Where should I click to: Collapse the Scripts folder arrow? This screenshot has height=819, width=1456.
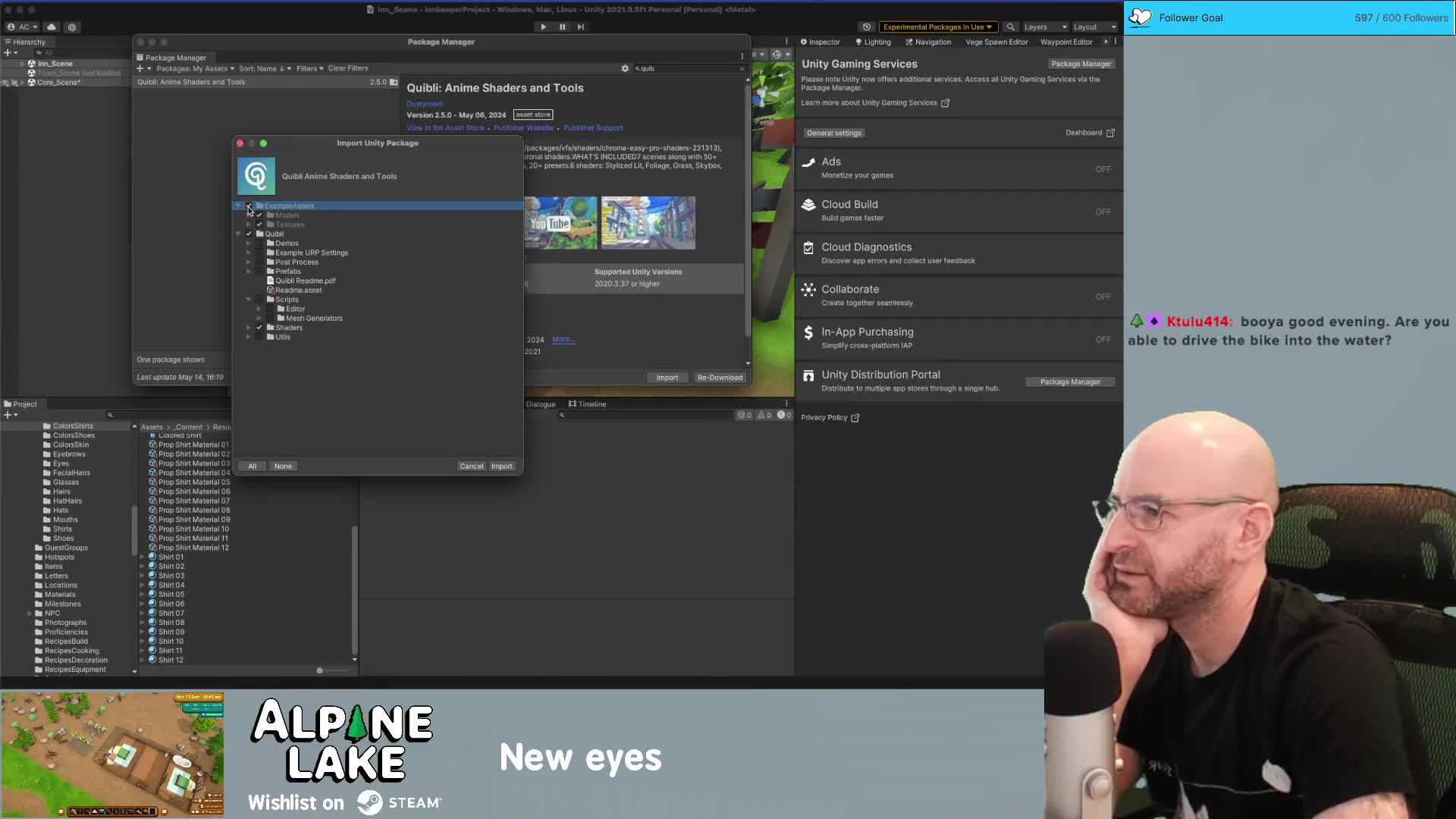pyautogui.click(x=249, y=300)
